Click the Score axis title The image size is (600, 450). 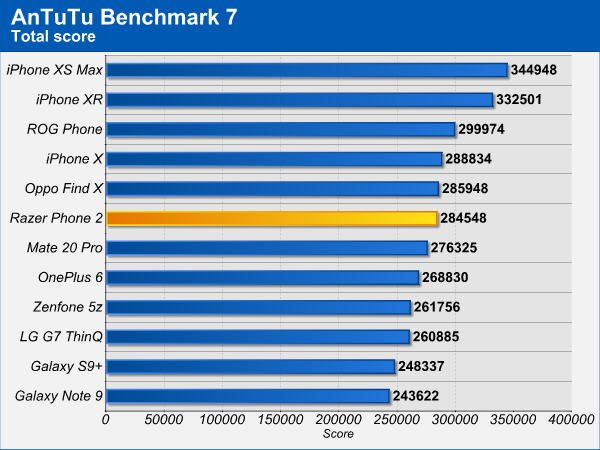pos(338,434)
